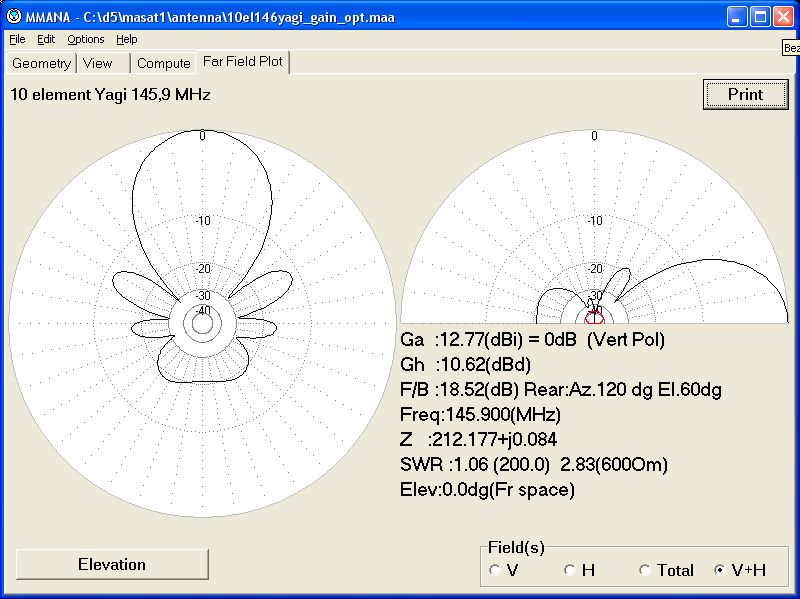Switch to the View tab
The height and width of the screenshot is (599, 800).
click(98, 63)
